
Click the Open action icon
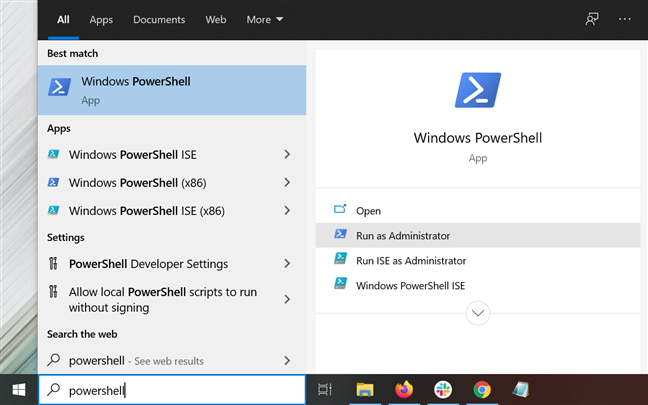(x=340, y=209)
